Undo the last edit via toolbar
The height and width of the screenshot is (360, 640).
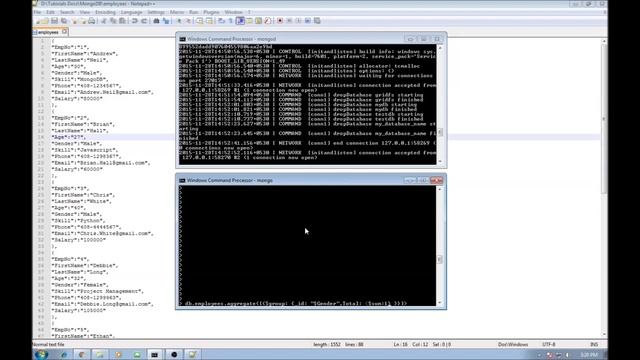tap(134, 21)
